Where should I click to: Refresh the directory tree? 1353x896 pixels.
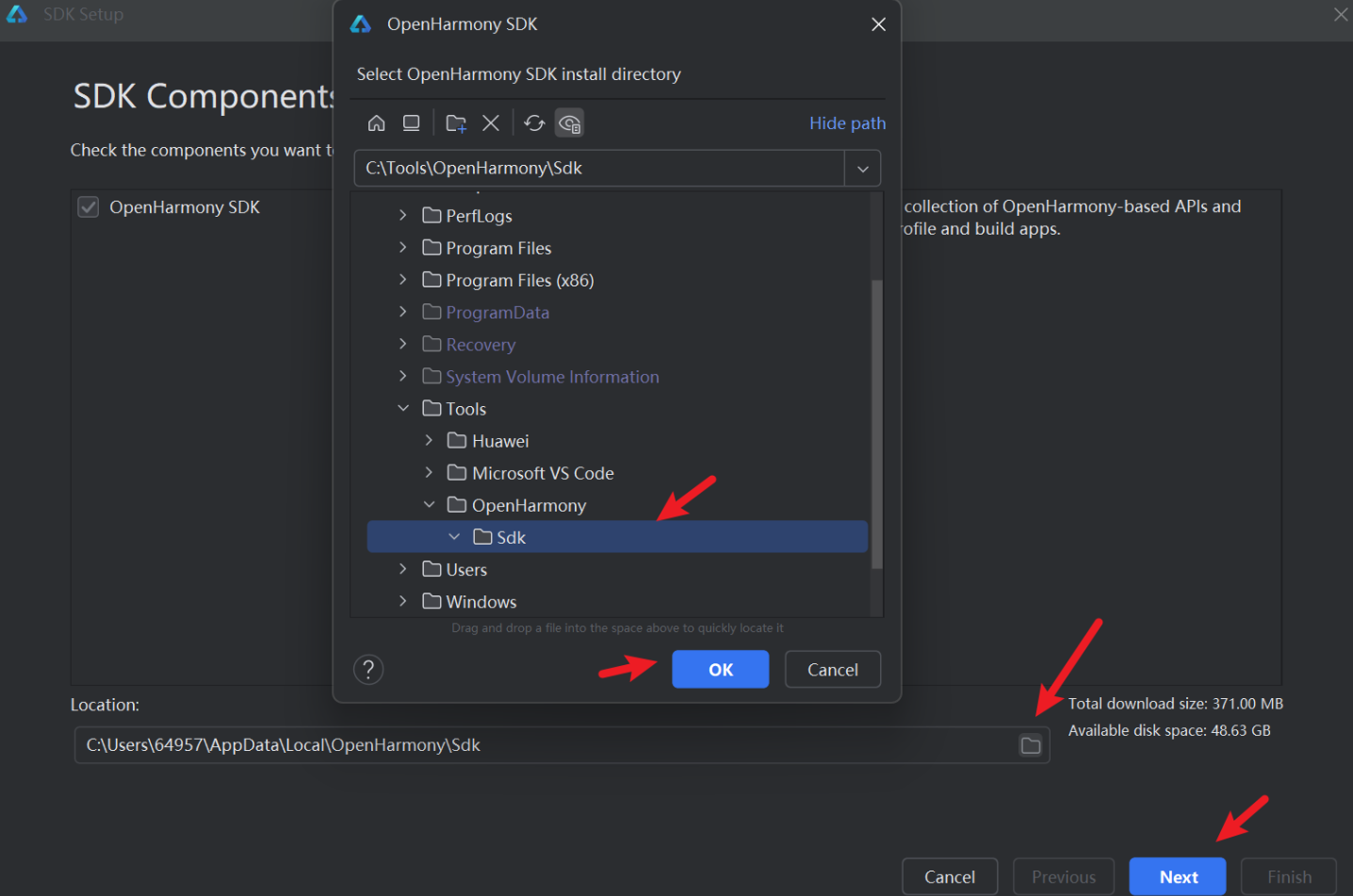tap(534, 123)
